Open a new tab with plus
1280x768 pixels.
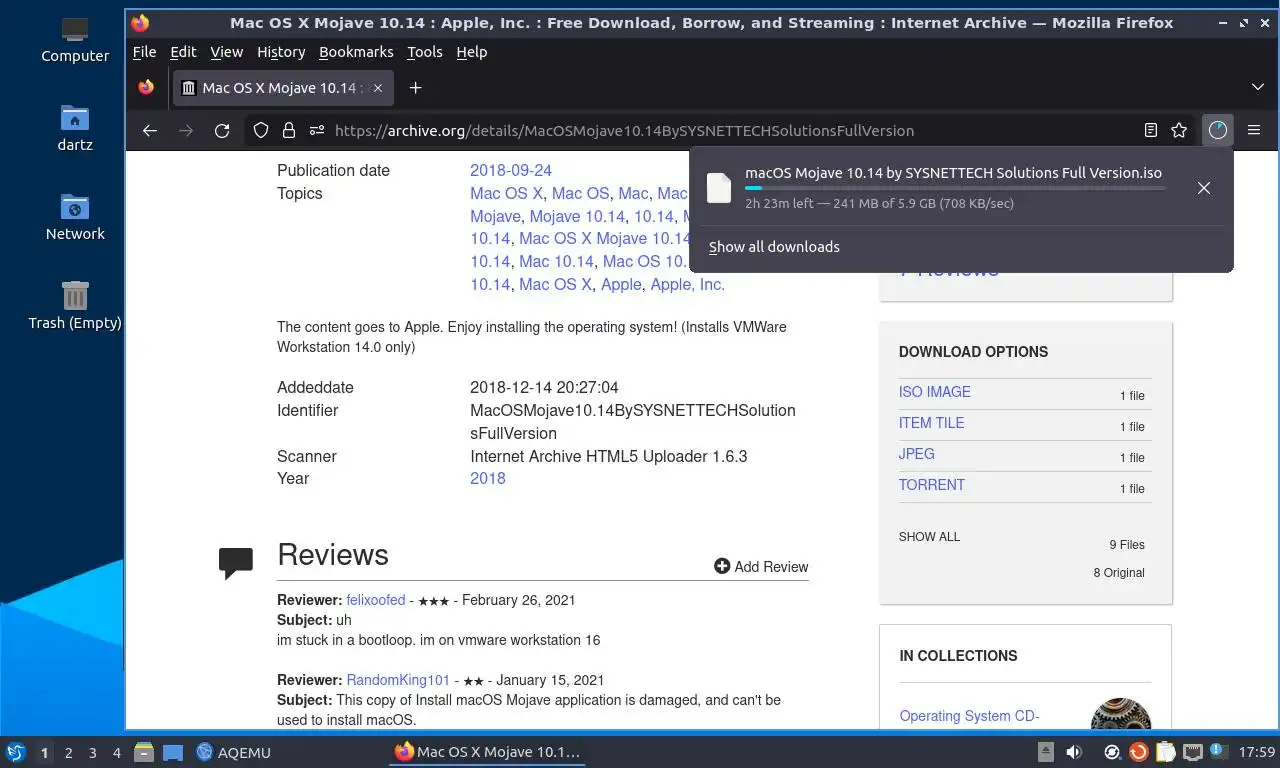pos(415,87)
